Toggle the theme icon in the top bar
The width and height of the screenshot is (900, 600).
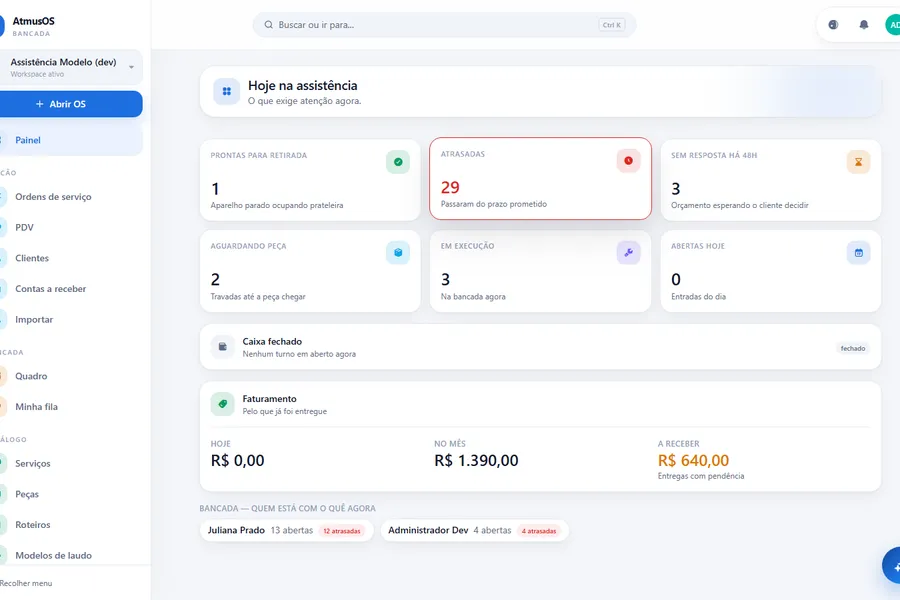click(x=833, y=25)
